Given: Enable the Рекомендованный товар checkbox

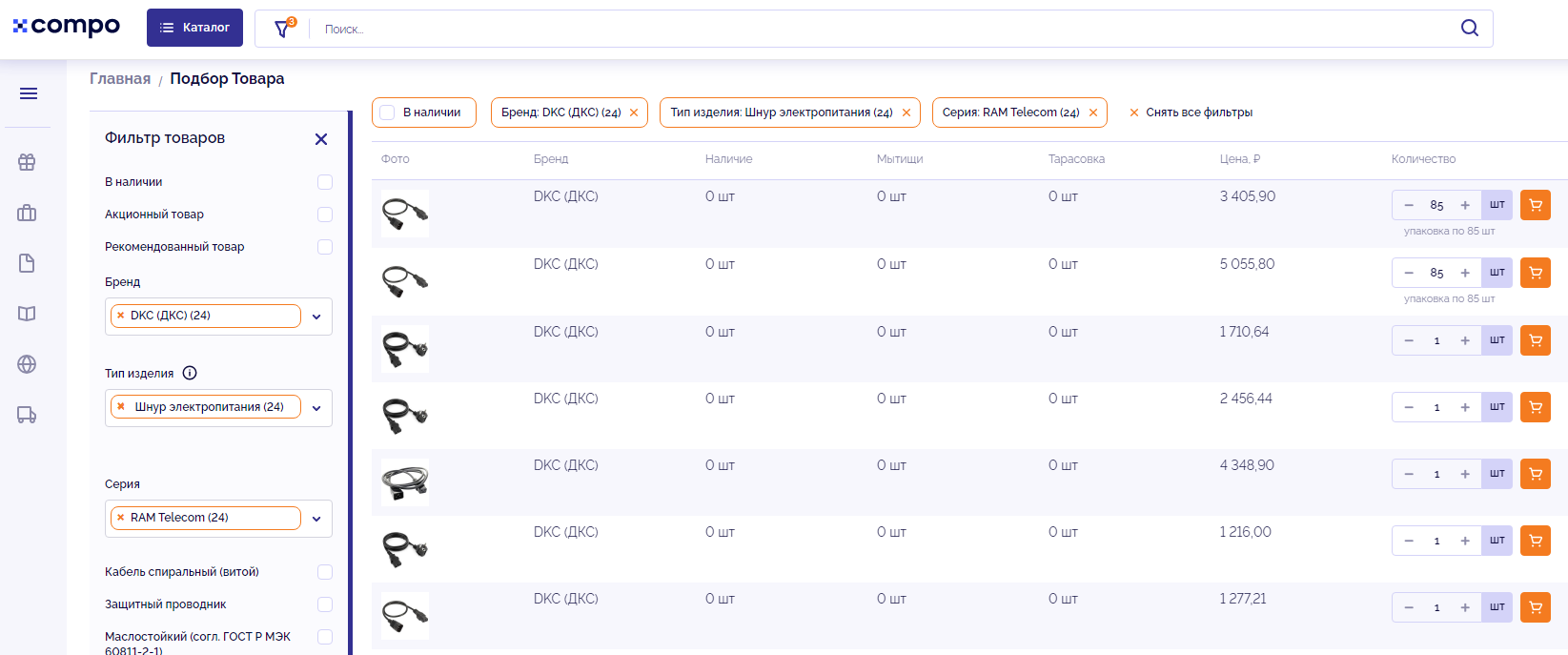Looking at the screenshot, I should pyautogui.click(x=325, y=247).
